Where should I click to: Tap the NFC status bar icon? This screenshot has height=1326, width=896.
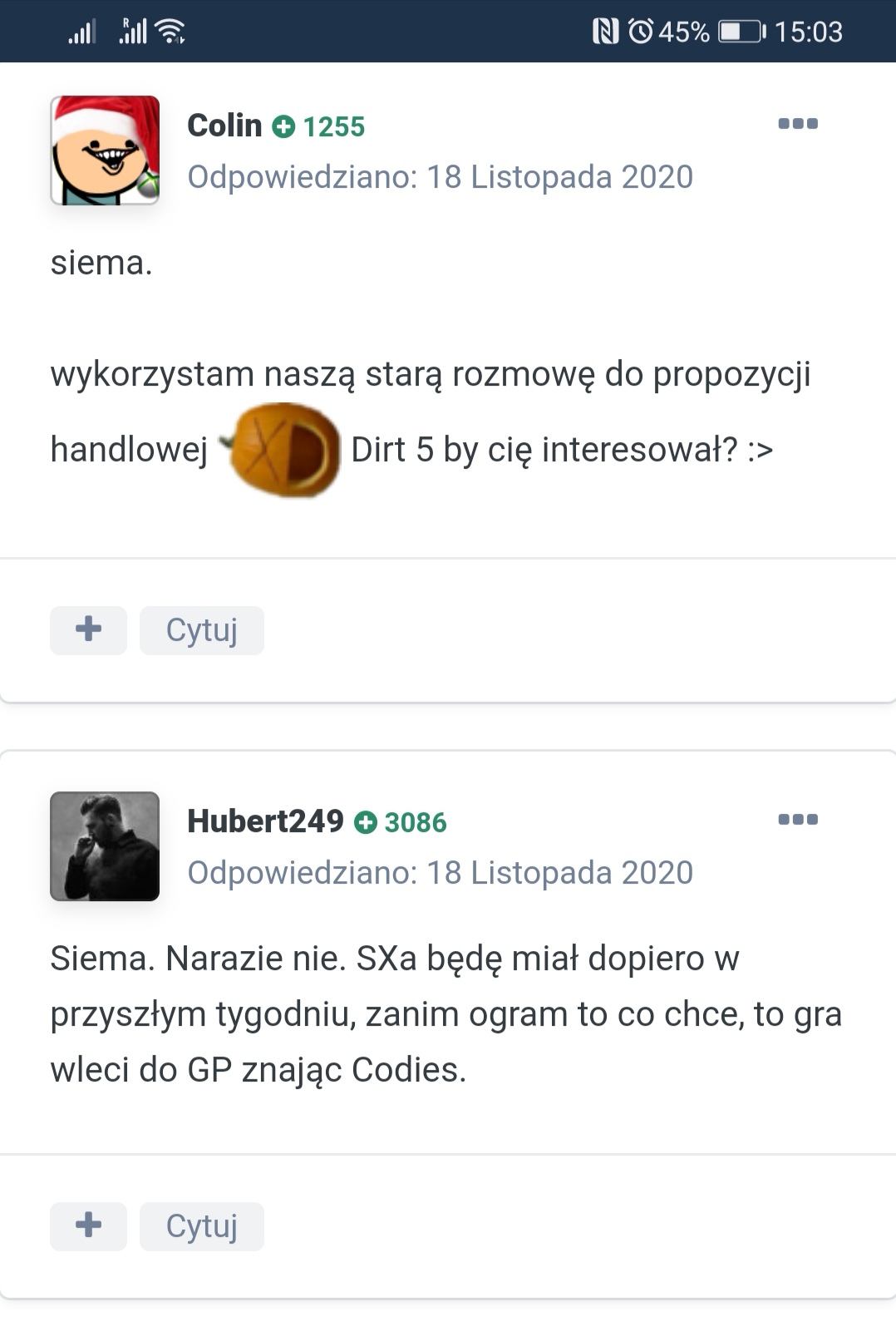(605, 32)
